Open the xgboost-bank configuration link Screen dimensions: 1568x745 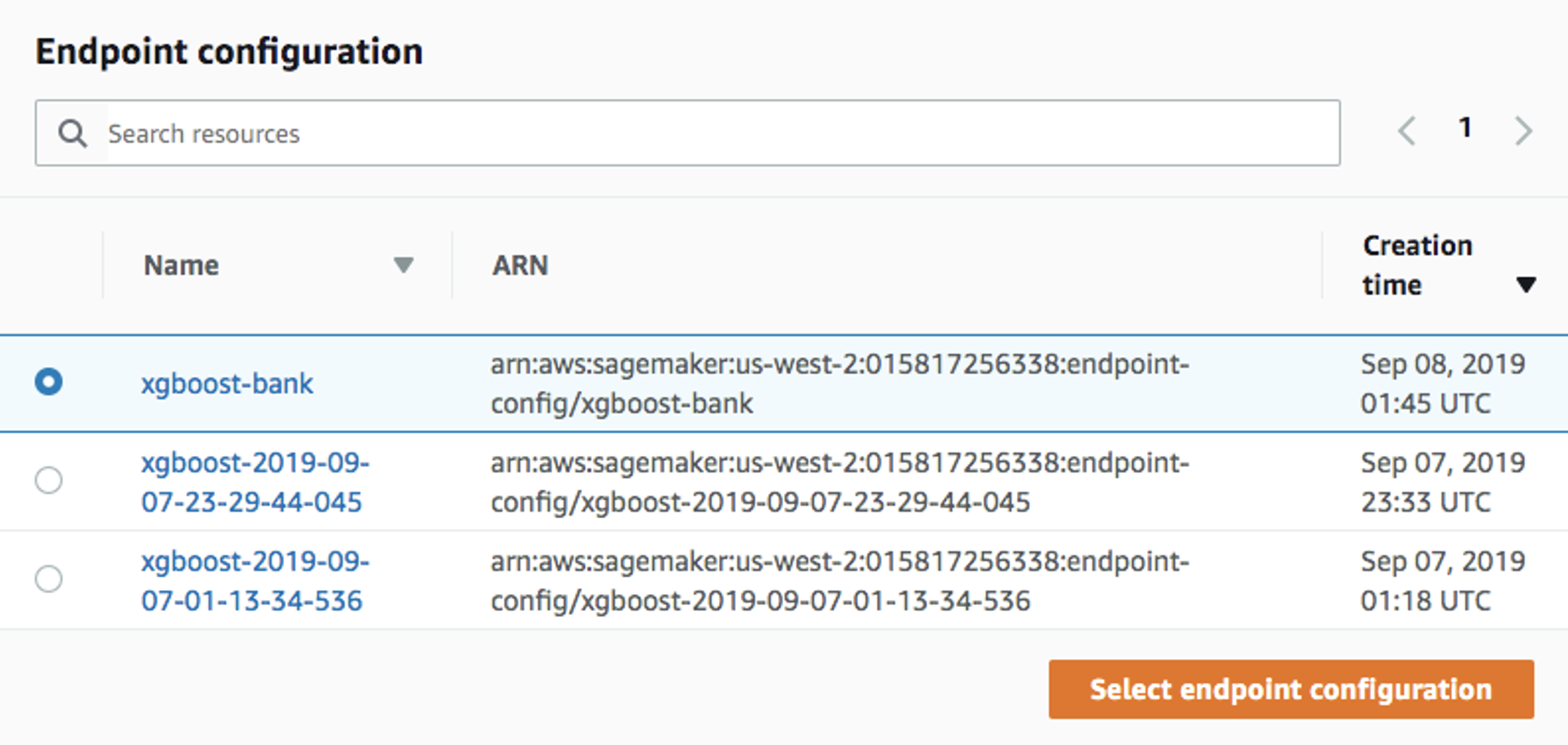coord(228,383)
